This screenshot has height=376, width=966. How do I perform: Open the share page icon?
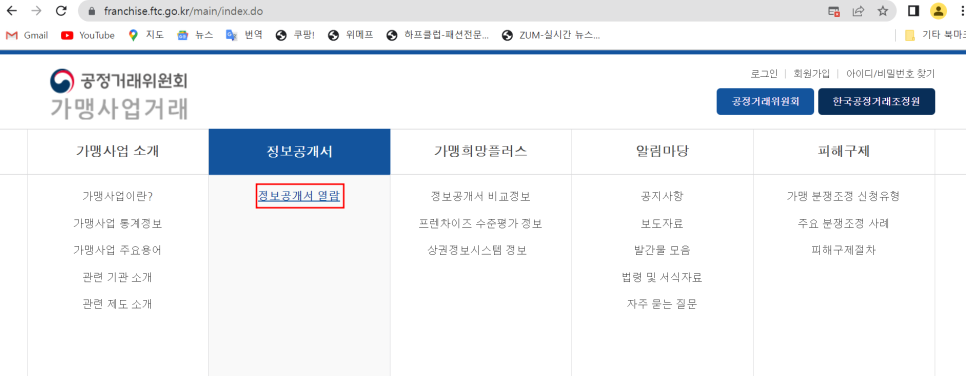coord(858,11)
